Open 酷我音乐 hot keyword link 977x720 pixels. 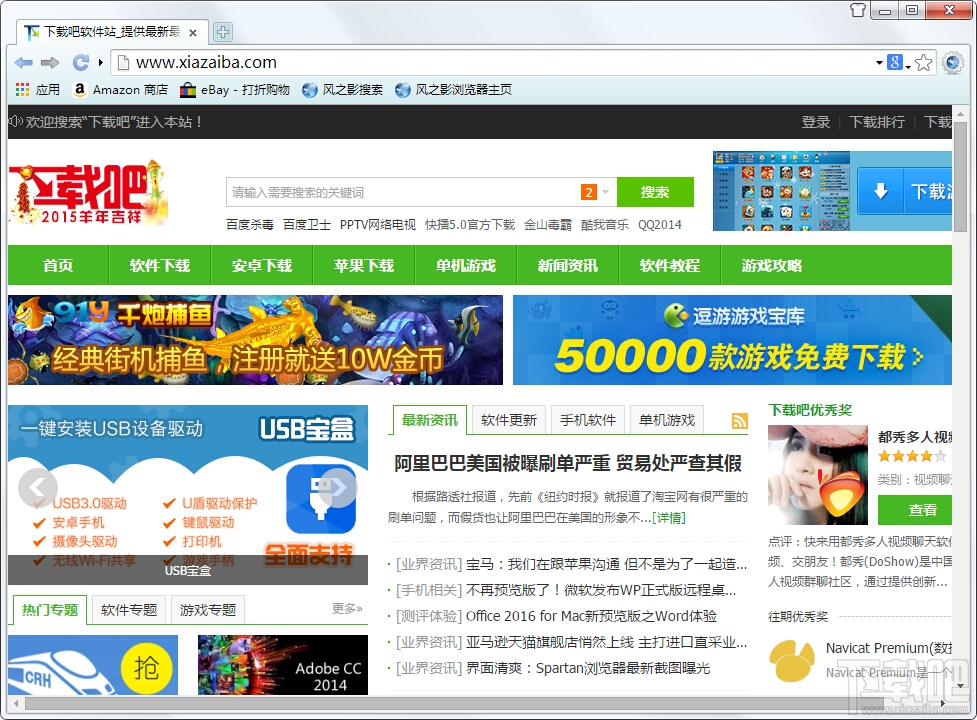(604, 225)
